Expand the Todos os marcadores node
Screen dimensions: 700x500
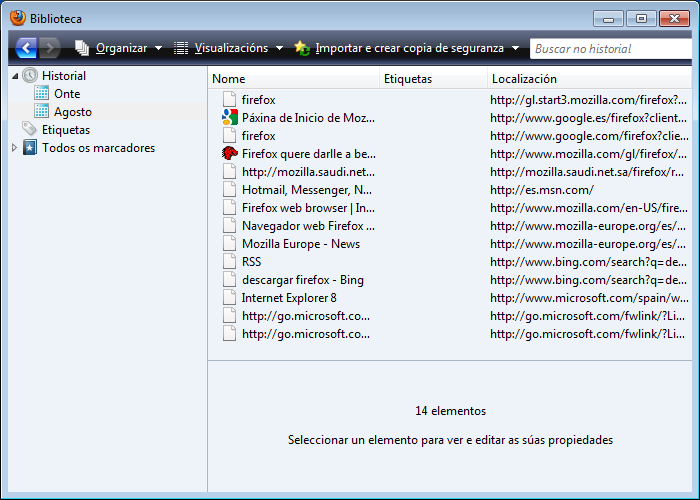[14, 147]
